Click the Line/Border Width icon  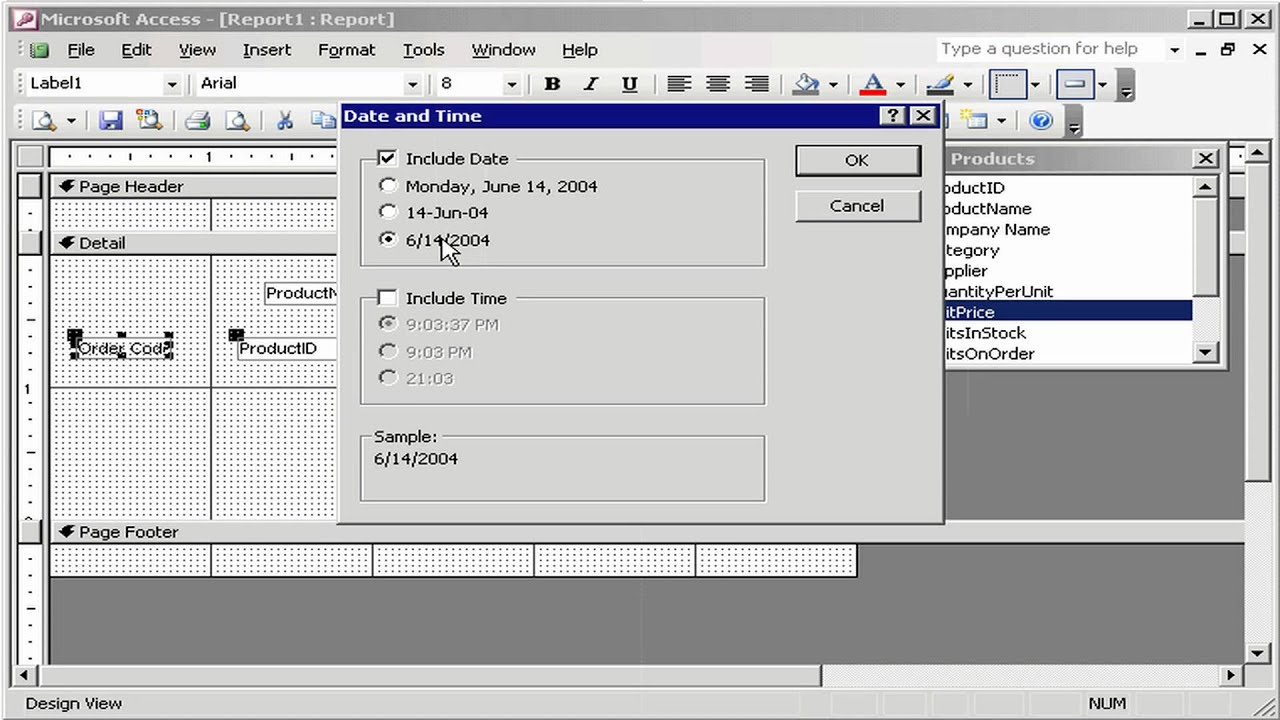click(1007, 84)
